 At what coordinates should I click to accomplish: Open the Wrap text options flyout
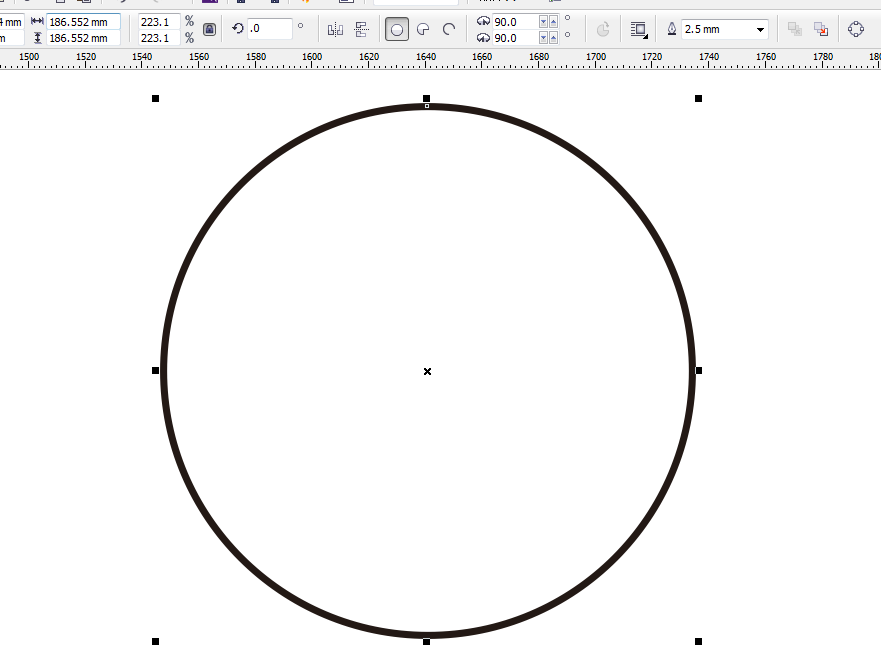639,29
